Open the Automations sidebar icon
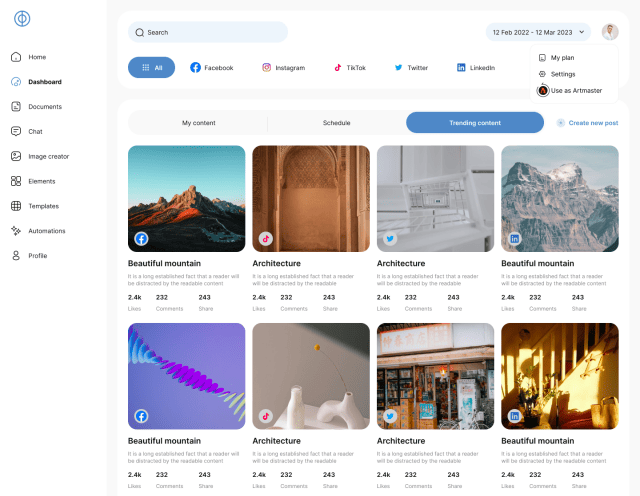The image size is (640, 496). [x=16, y=231]
